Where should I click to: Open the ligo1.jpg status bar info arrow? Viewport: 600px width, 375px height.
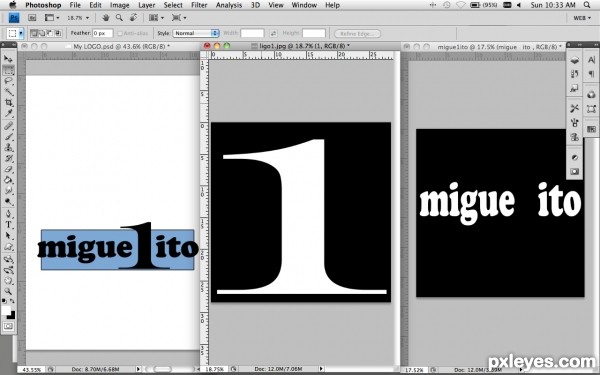point(321,369)
